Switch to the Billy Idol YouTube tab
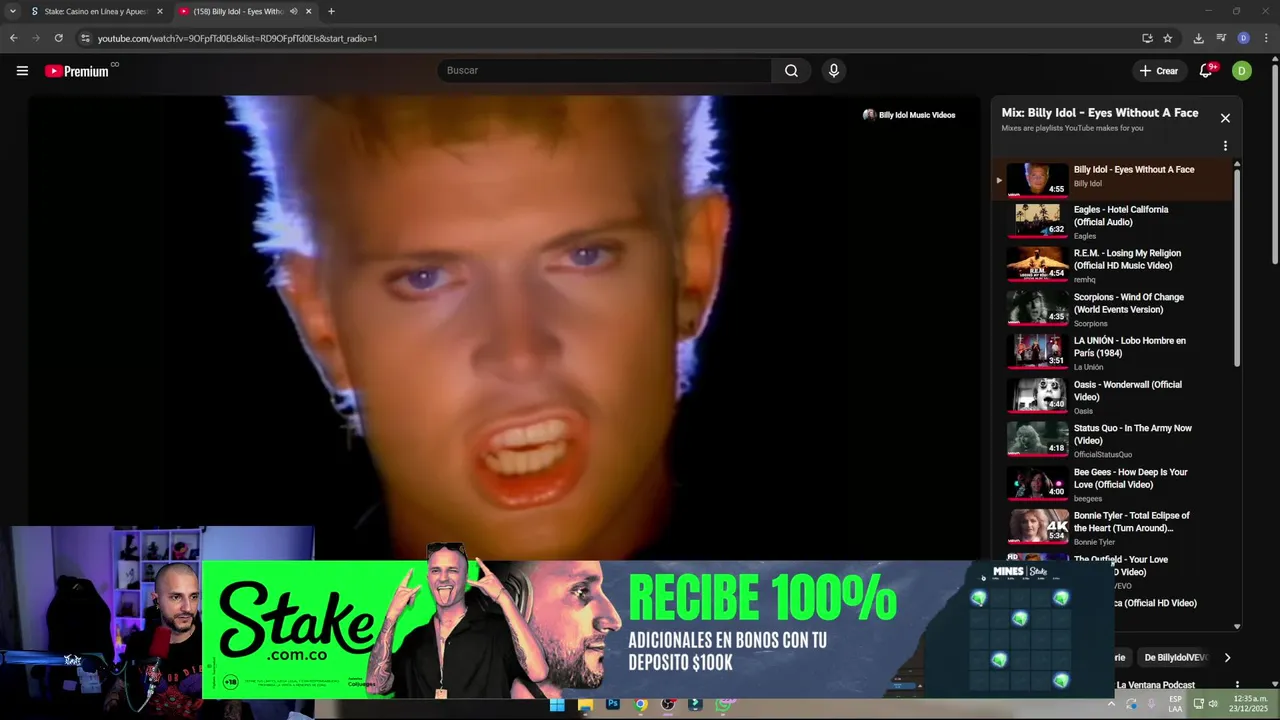 [238, 11]
